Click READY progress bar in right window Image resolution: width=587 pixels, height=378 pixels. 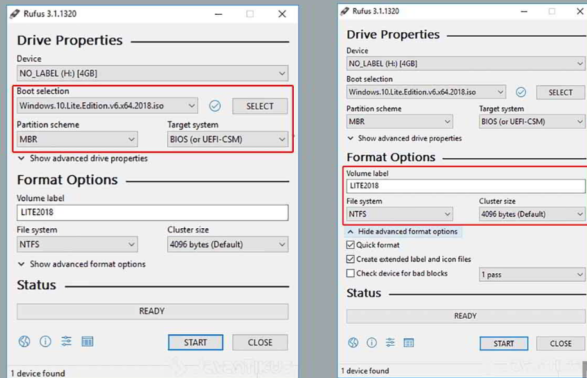[x=465, y=316]
